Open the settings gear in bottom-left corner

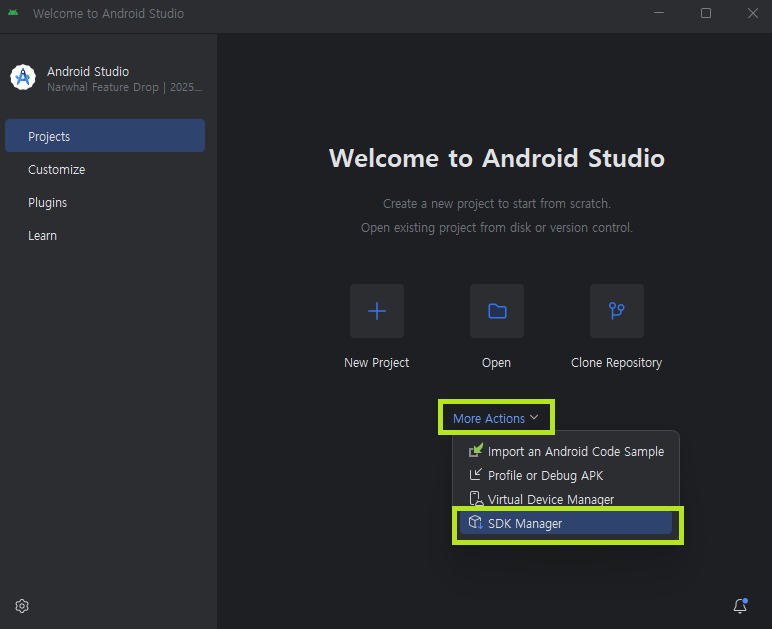tap(22, 606)
